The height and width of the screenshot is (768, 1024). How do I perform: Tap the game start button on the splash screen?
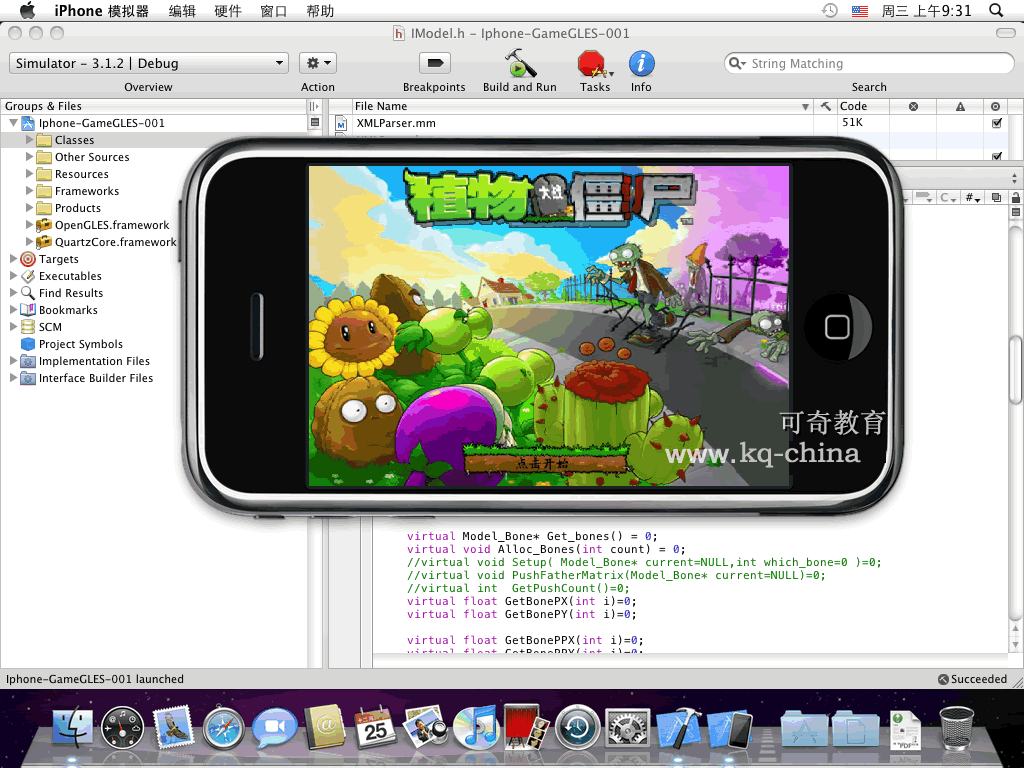(x=545, y=464)
